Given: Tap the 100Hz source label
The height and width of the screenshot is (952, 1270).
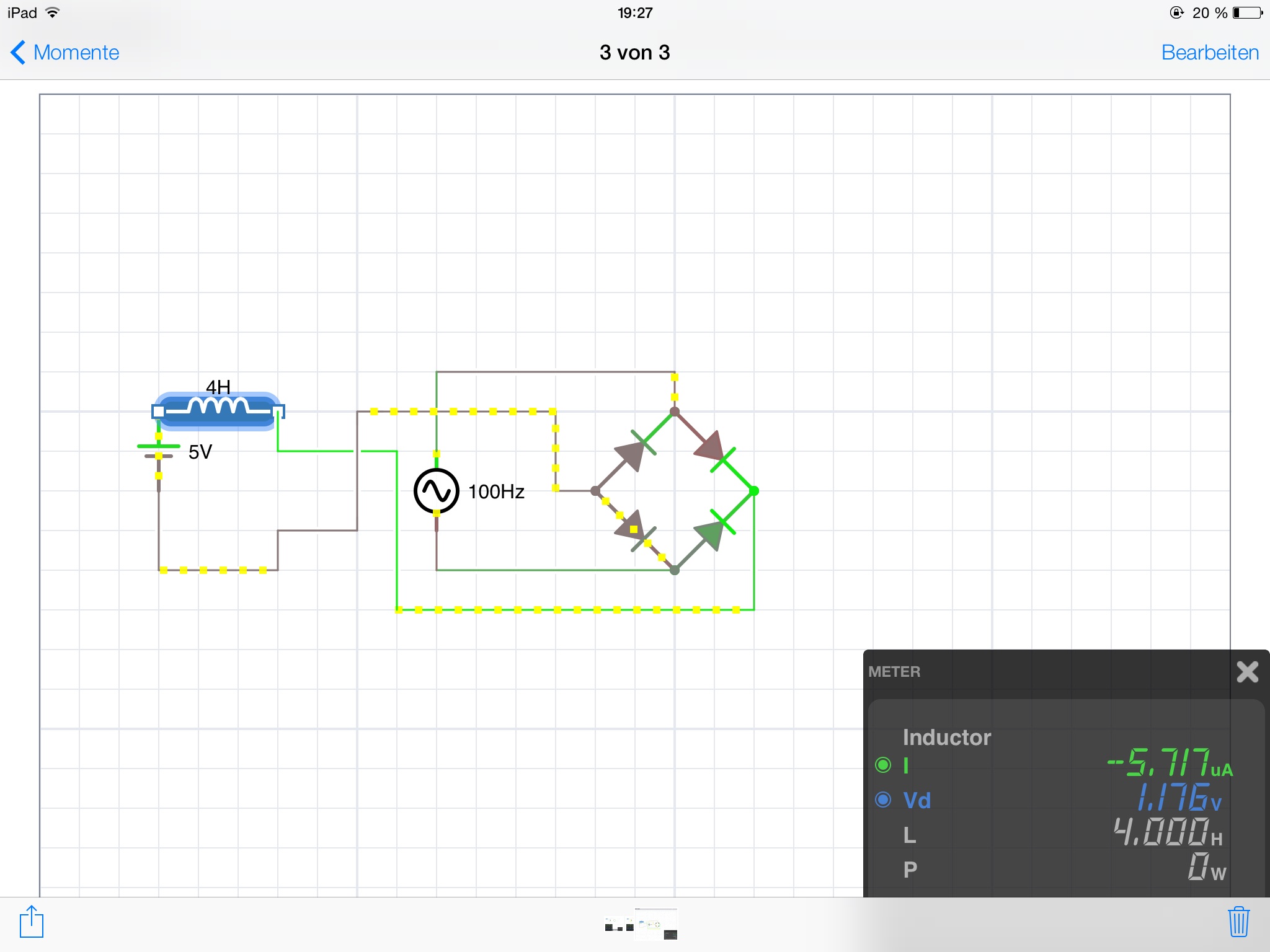Looking at the screenshot, I should [496, 491].
